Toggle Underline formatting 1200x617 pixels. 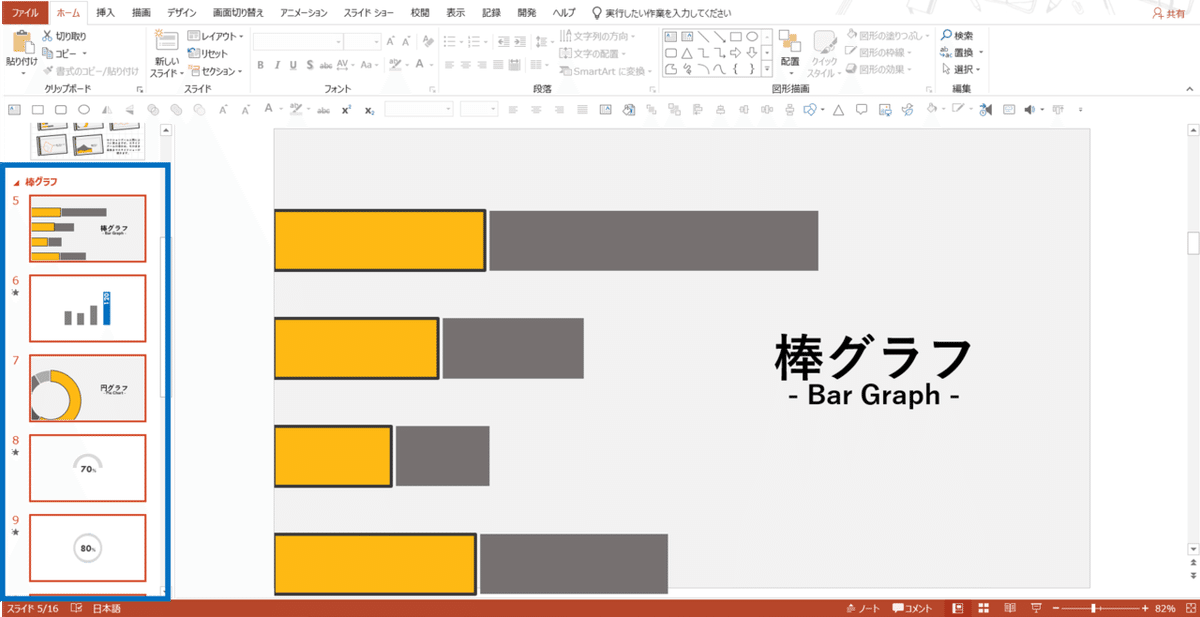pyautogui.click(x=293, y=65)
